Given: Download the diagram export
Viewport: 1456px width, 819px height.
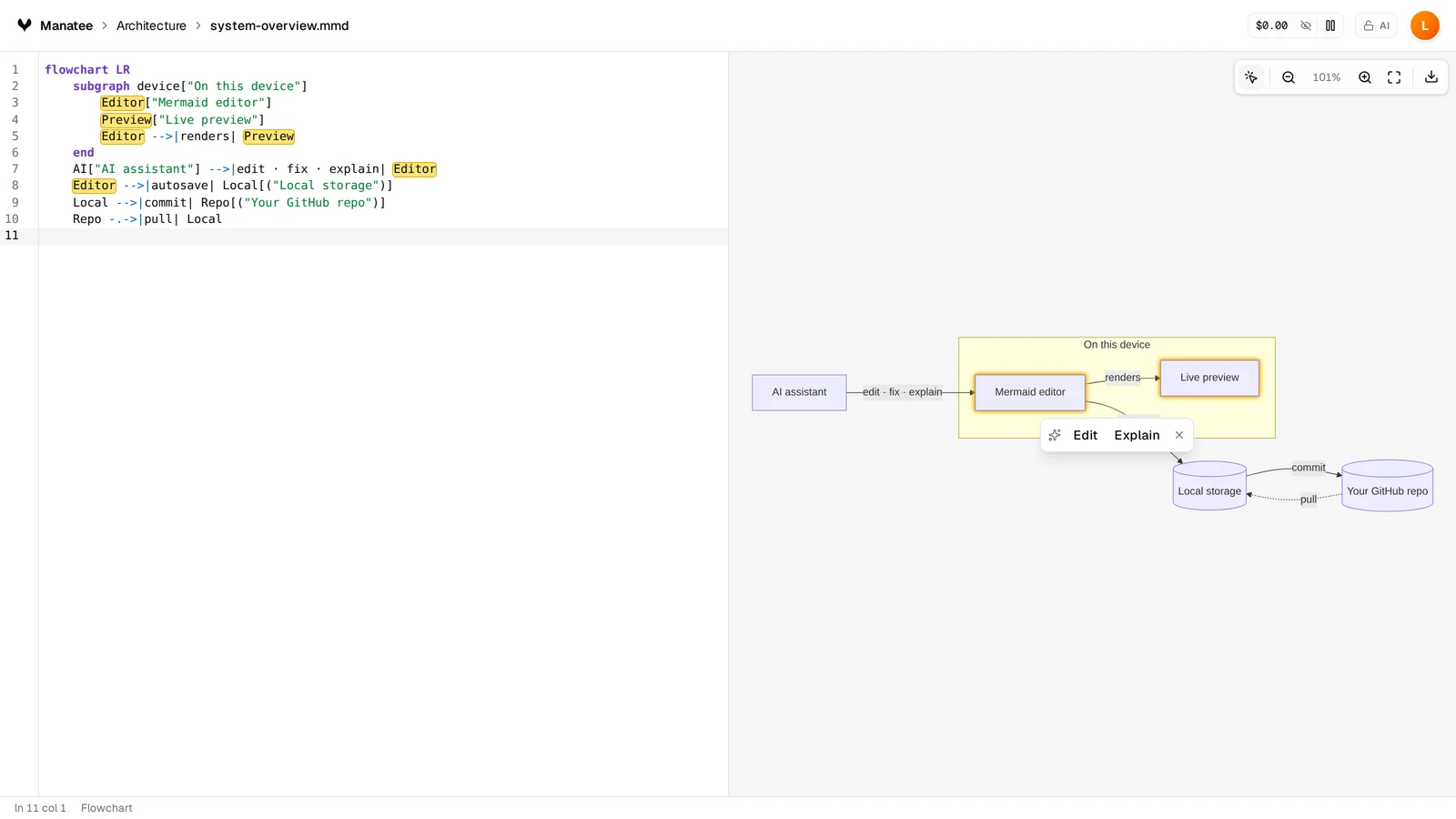Looking at the screenshot, I should click(1431, 77).
